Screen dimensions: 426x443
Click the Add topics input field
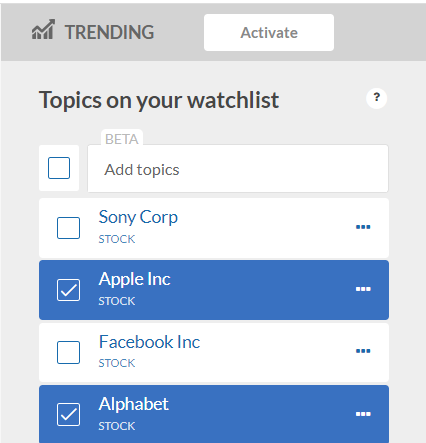pos(238,169)
